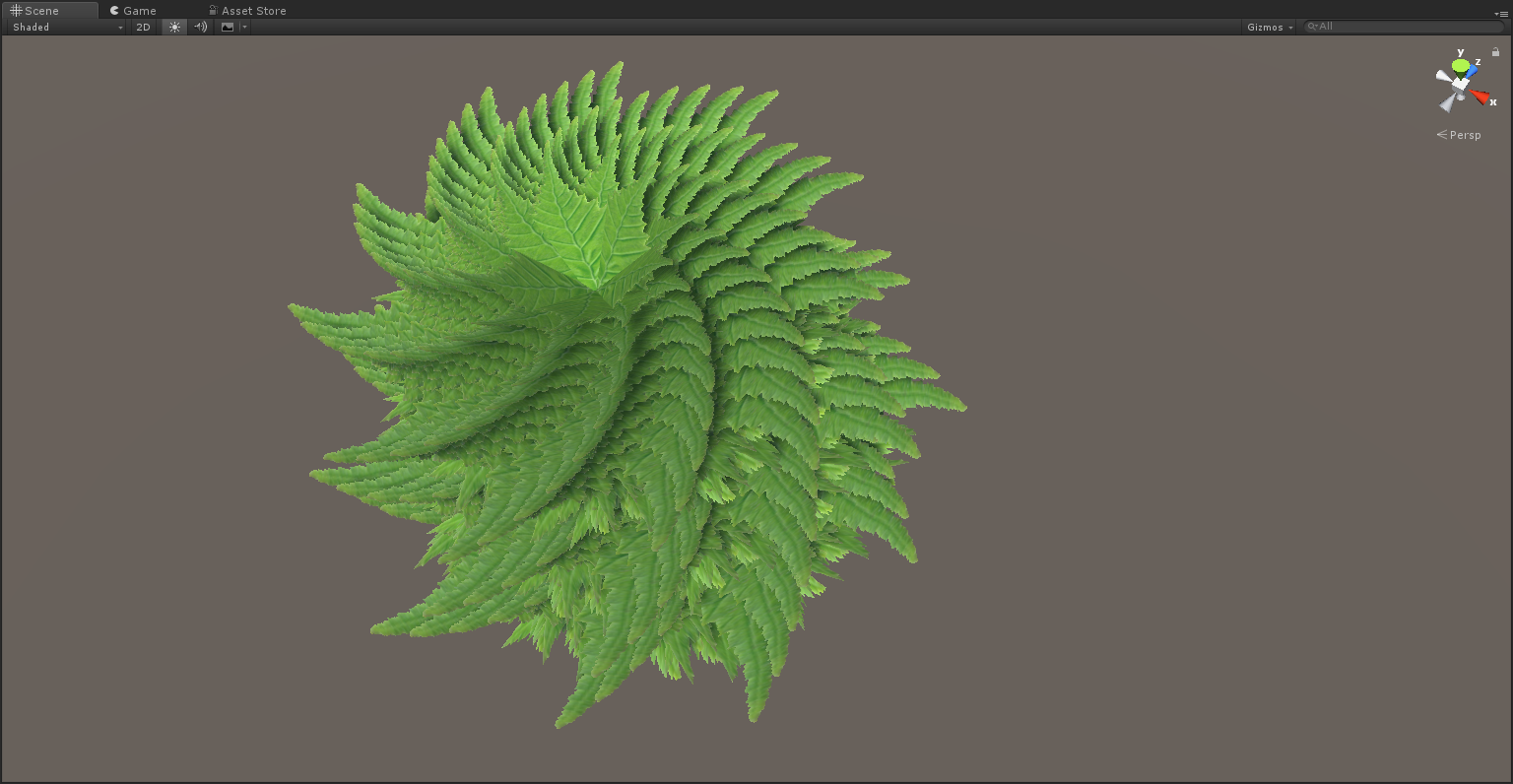Viewport: 1513px width, 784px height.
Task: Switch to the Game tab
Action: [x=133, y=11]
